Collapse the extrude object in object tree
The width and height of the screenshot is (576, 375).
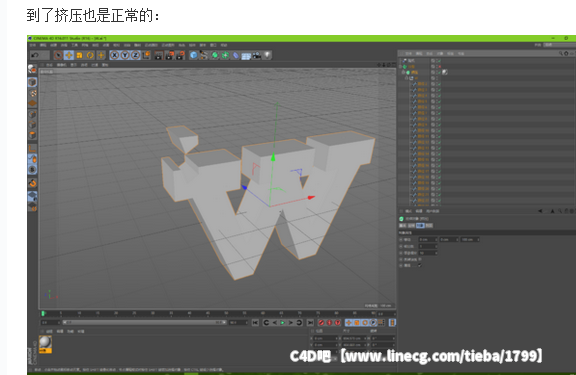pyautogui.click(x=403, y=72)
